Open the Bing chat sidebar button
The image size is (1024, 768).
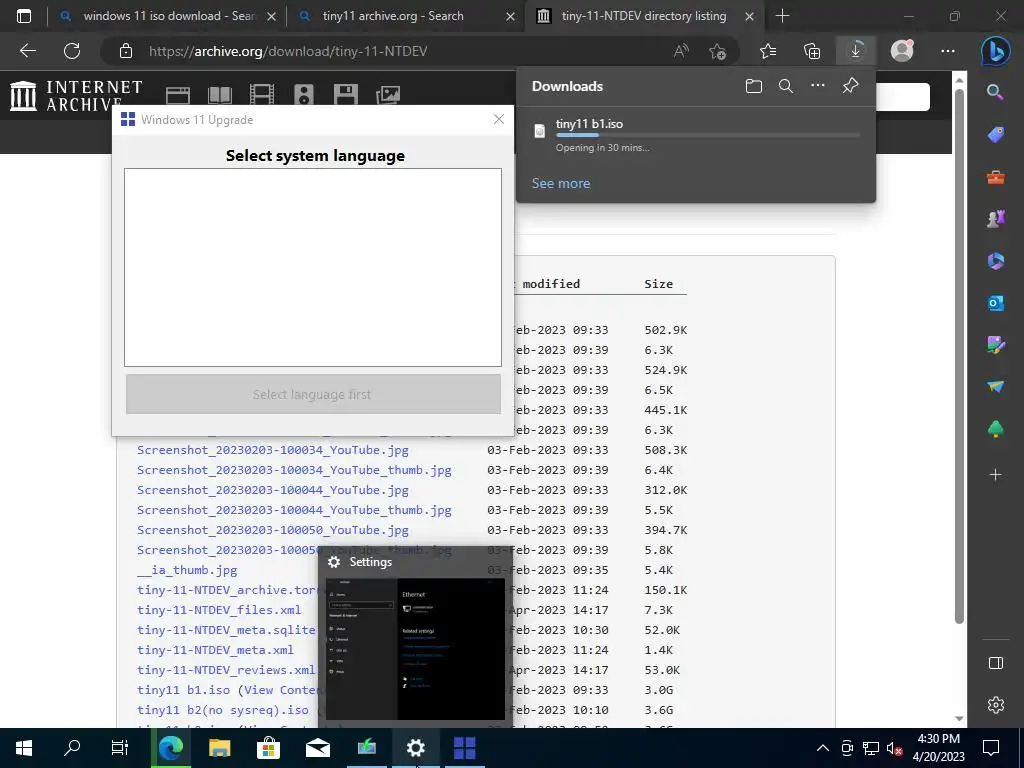pyautogui.click(x=995, y=51)
